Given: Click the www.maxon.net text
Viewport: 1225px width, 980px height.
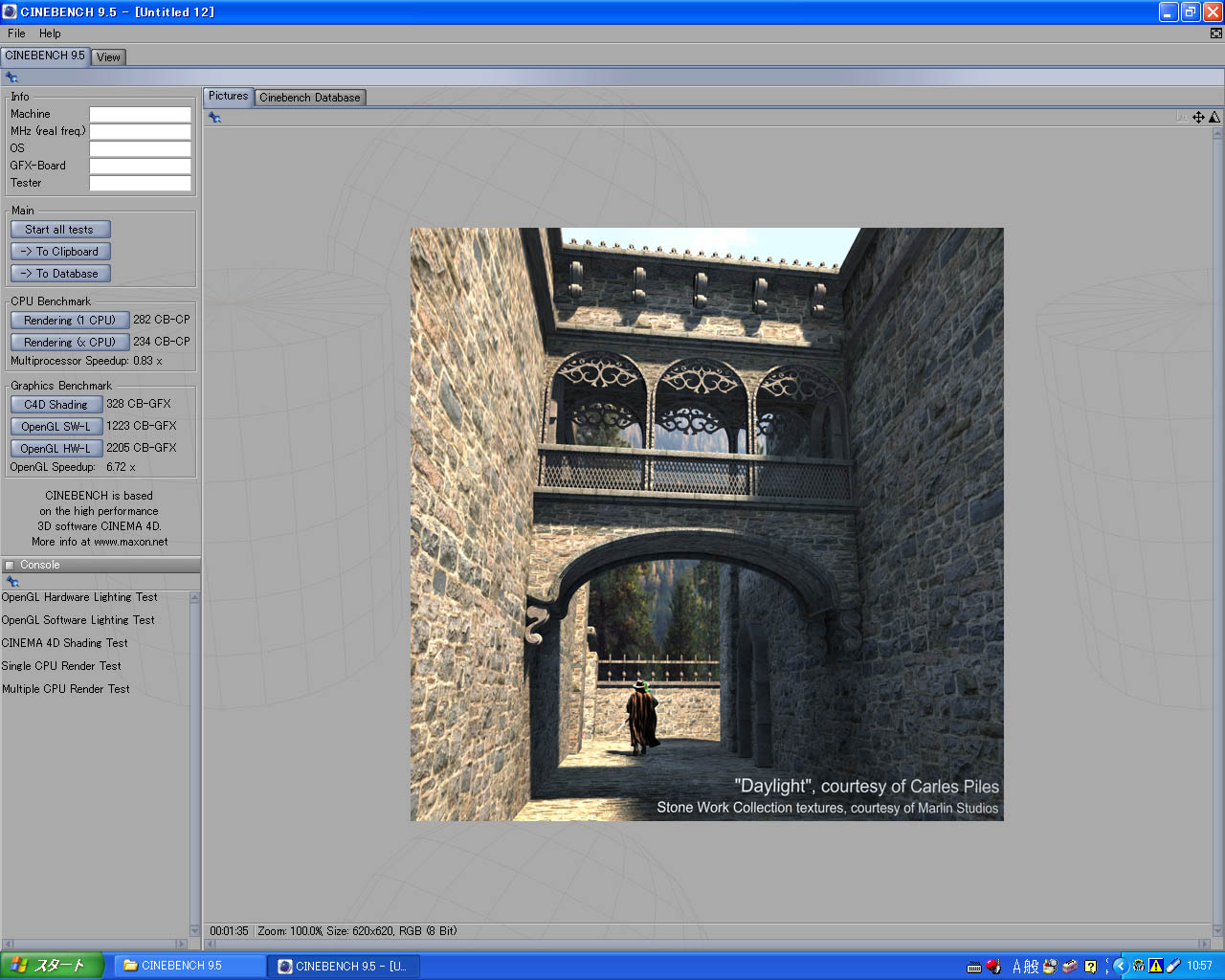Looking at the screenshot, I should click(131, 542).
